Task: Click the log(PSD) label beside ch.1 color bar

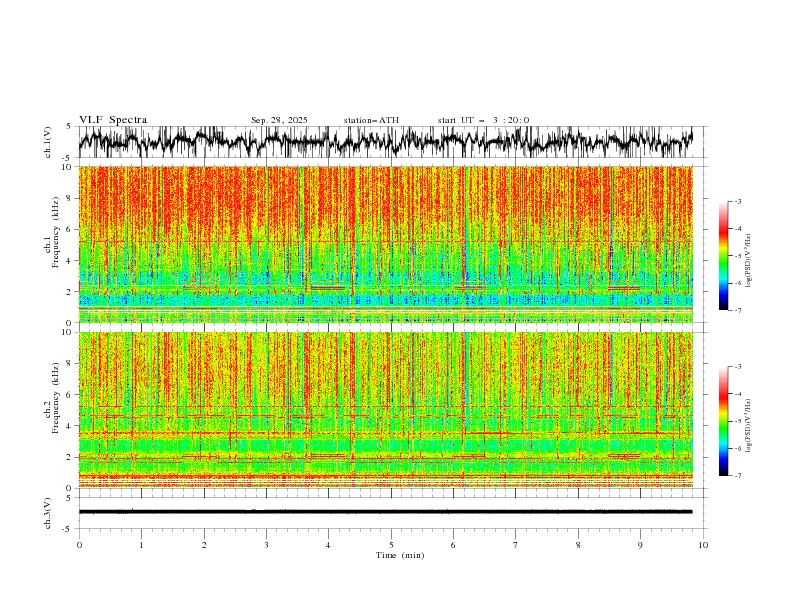Action: point(749,261)
